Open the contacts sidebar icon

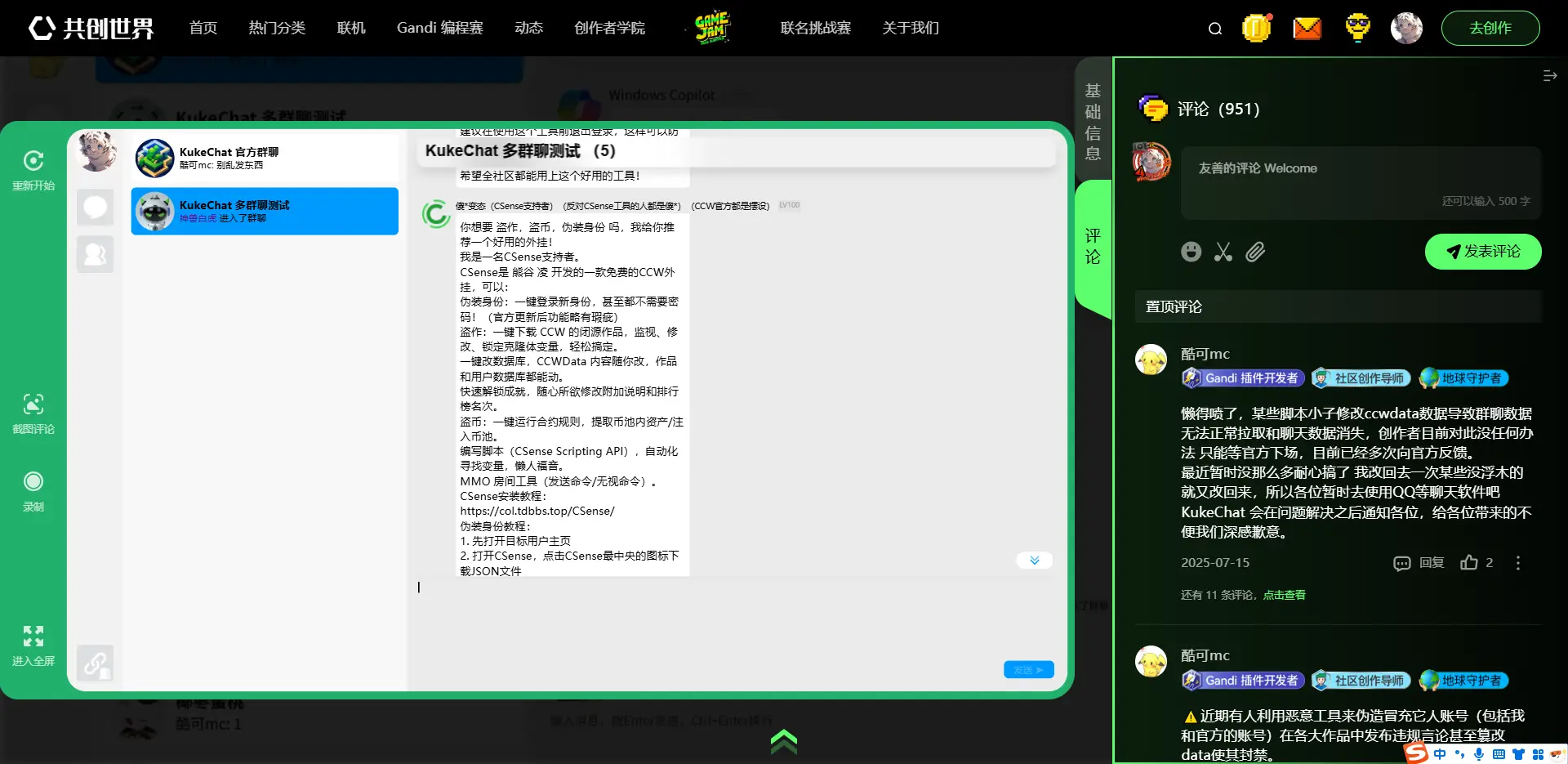pos(95,254)
